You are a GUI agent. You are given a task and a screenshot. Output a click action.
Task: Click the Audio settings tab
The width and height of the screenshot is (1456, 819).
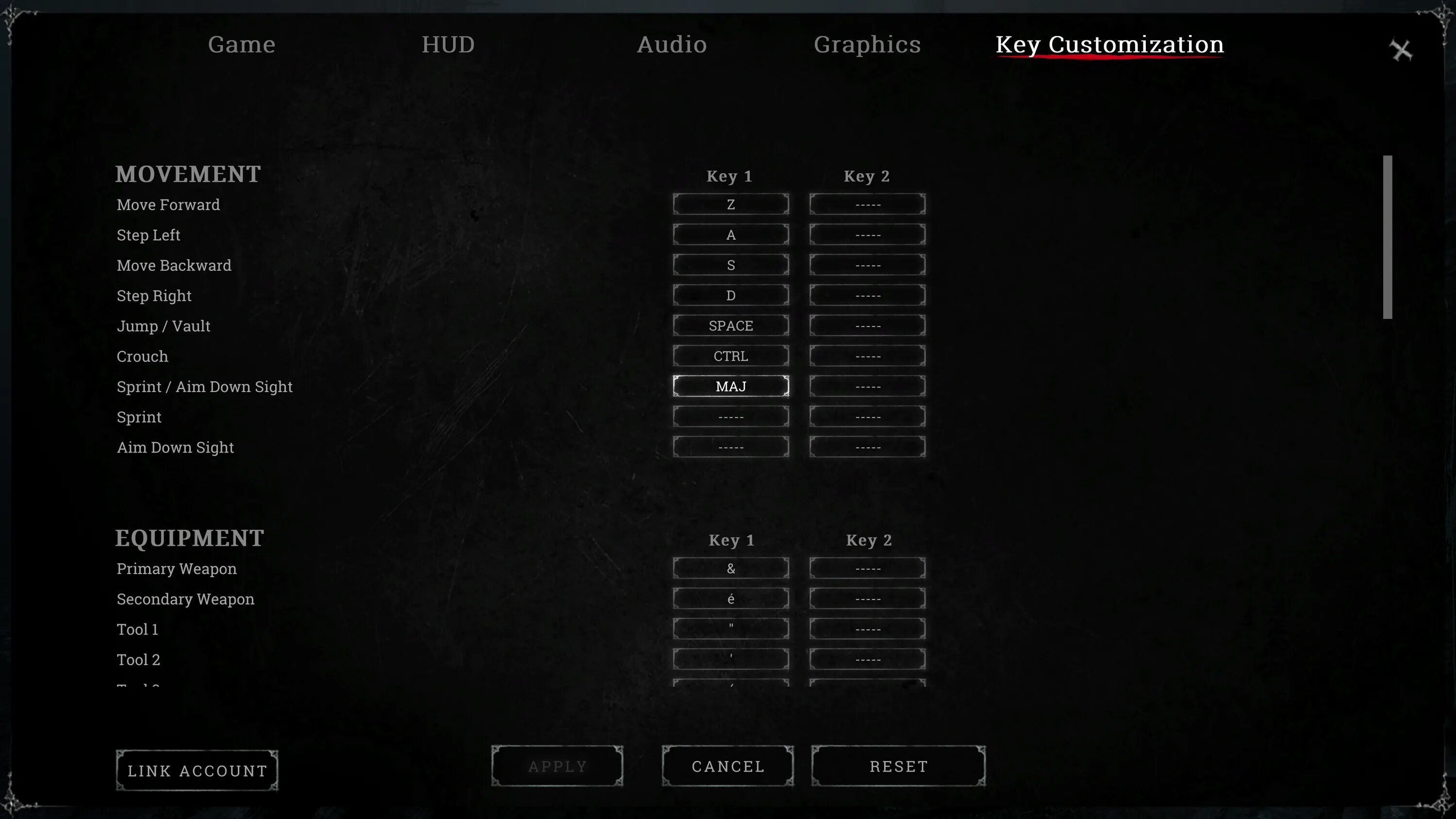click(x=672, y=44)
